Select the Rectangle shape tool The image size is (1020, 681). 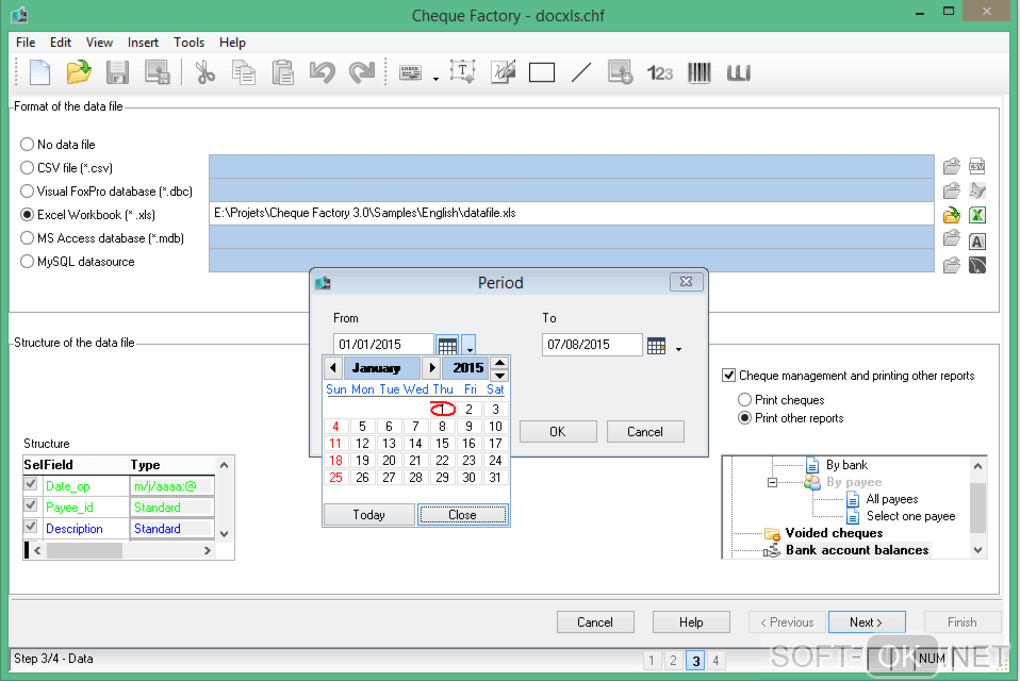(x=542, y=72)
